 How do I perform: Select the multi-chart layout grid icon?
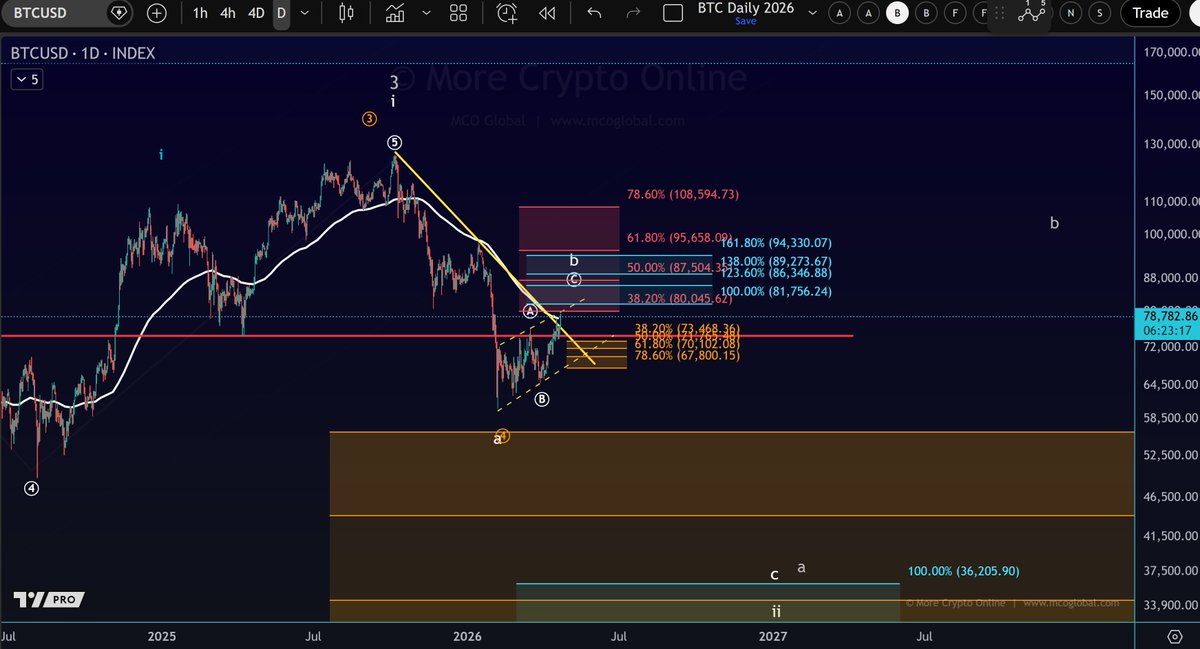[458, 13]
